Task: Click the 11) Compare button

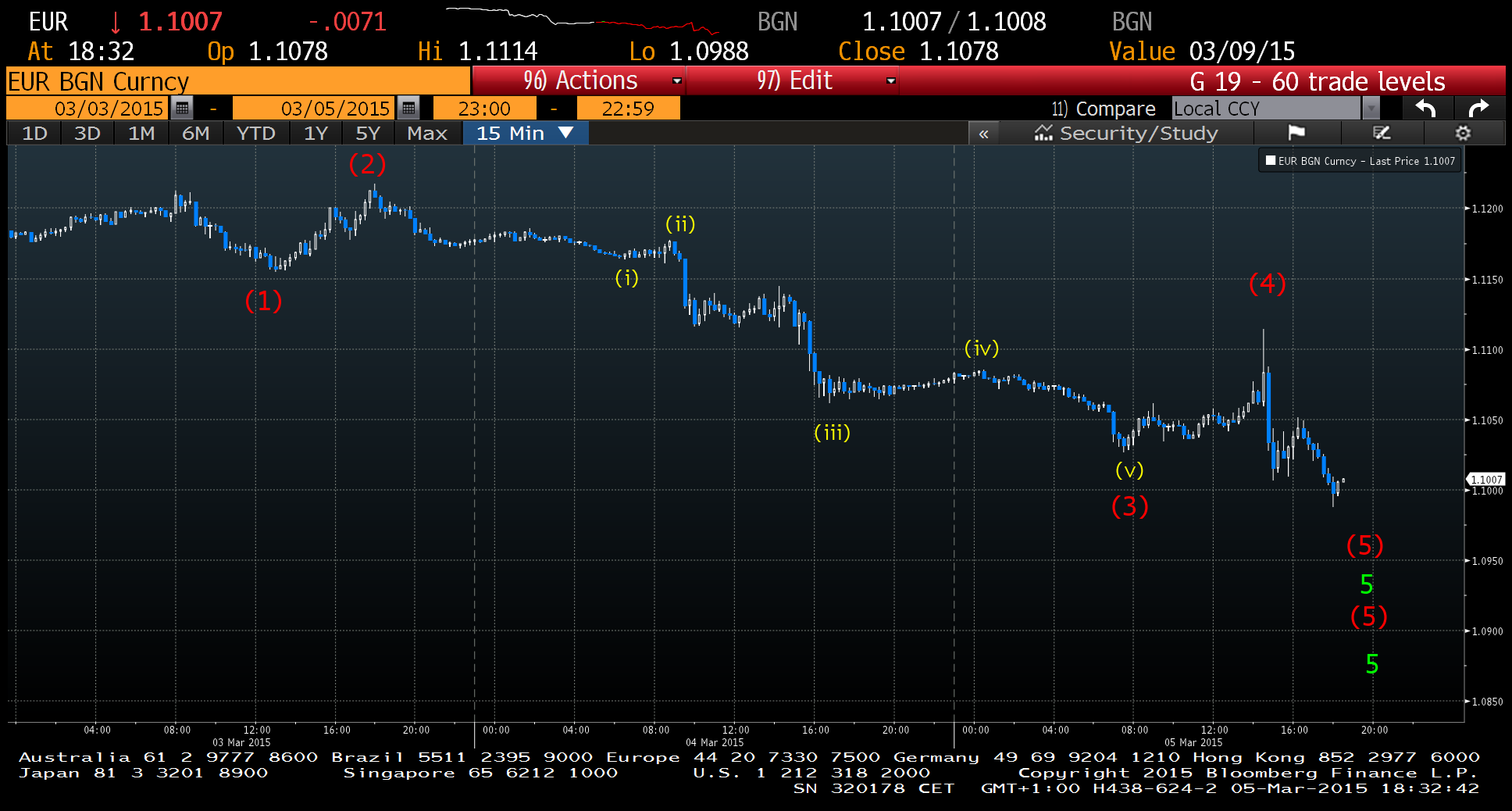Action: (x=1103, y=108)
